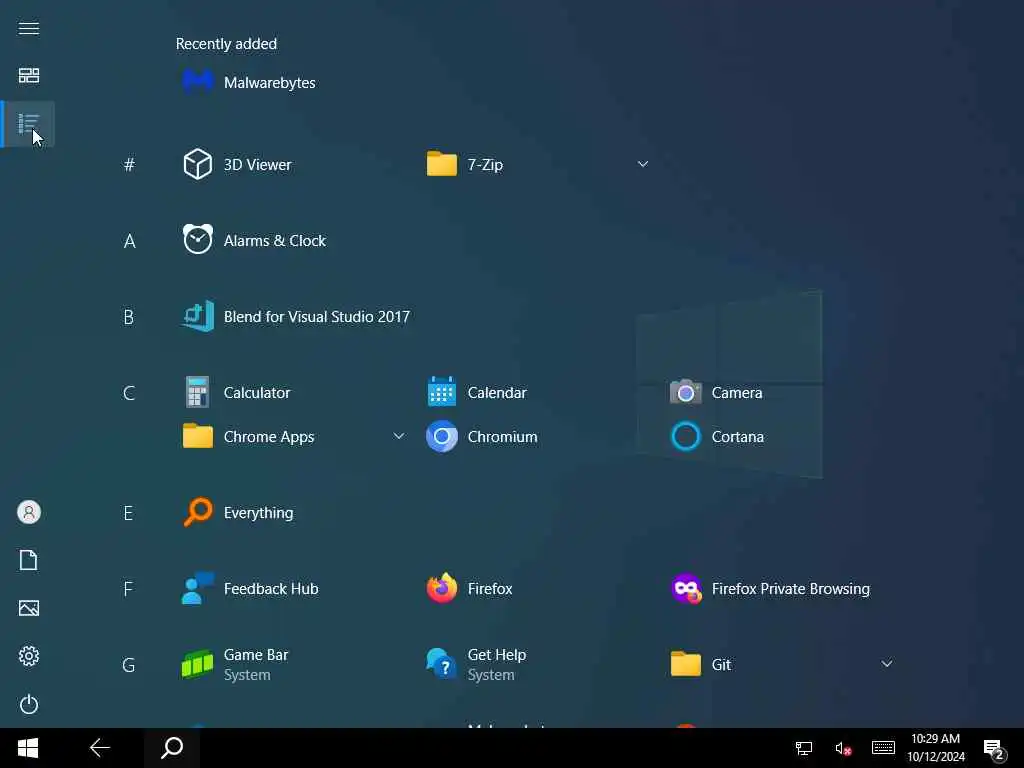
Task: Launch Firefox
Action: click(x=470, y=588)
